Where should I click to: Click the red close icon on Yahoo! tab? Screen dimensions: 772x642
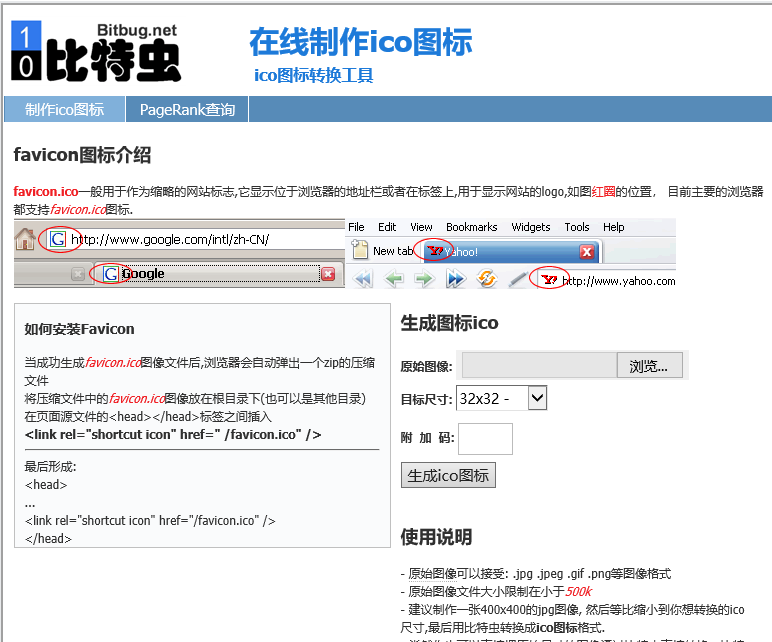(x=586, y=252)
